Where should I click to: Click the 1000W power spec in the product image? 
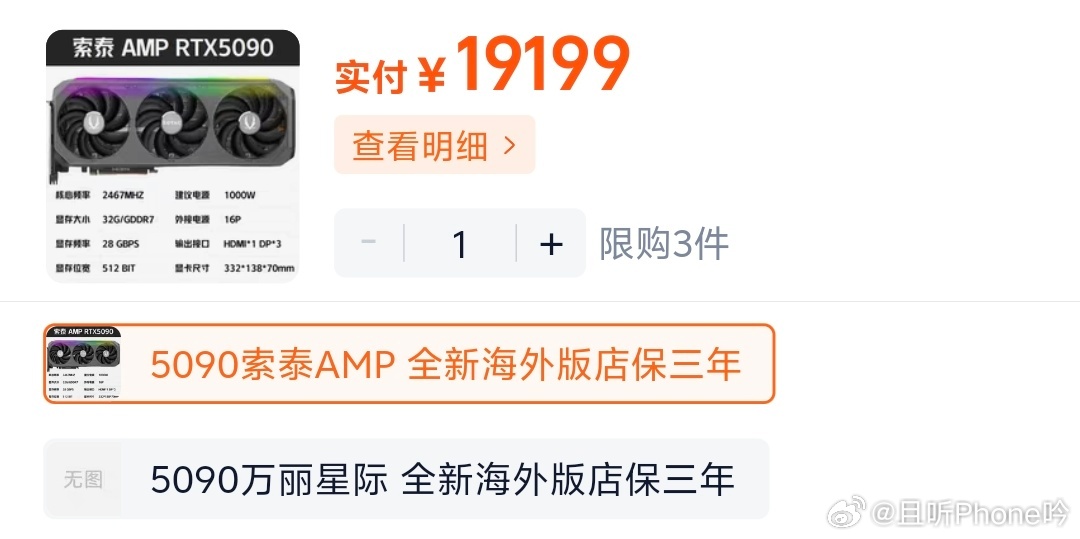pyautogui.click(x=240, y=195)
